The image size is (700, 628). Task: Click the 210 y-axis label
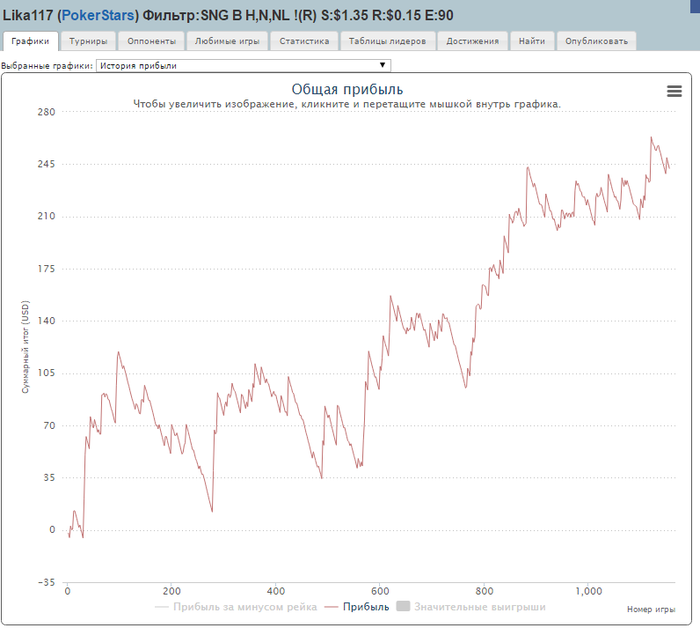point(46,216)
